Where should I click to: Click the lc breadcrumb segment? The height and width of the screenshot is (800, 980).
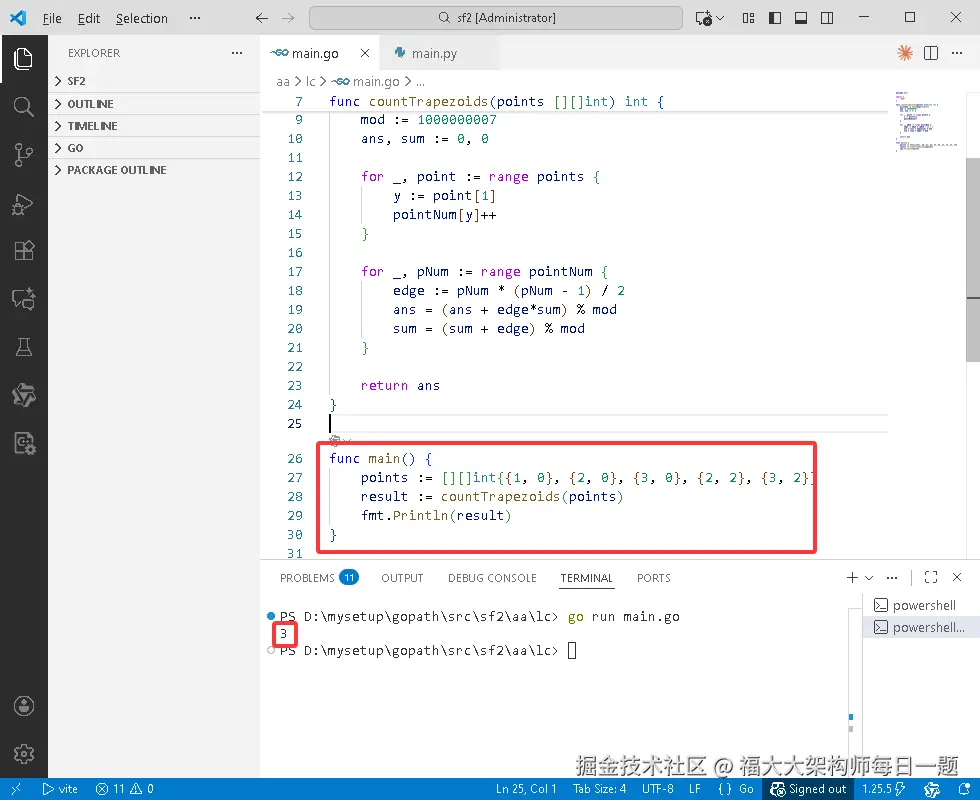coord(311,81)
